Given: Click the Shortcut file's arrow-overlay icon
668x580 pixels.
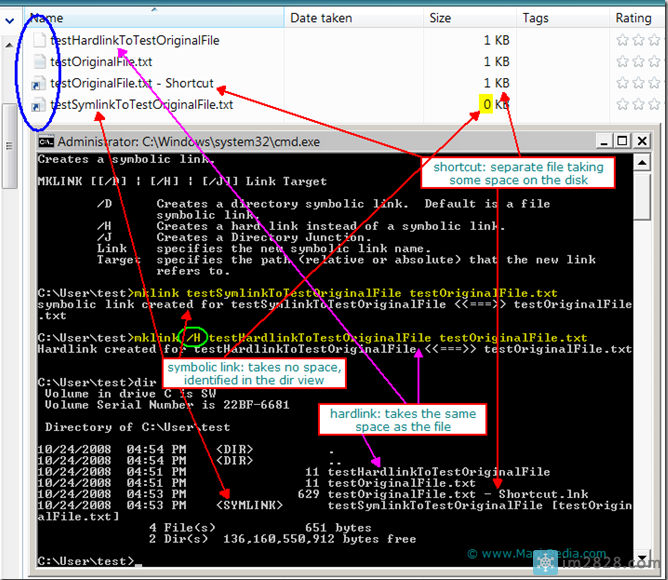Looking at the screenshot, I should (38, 84).
